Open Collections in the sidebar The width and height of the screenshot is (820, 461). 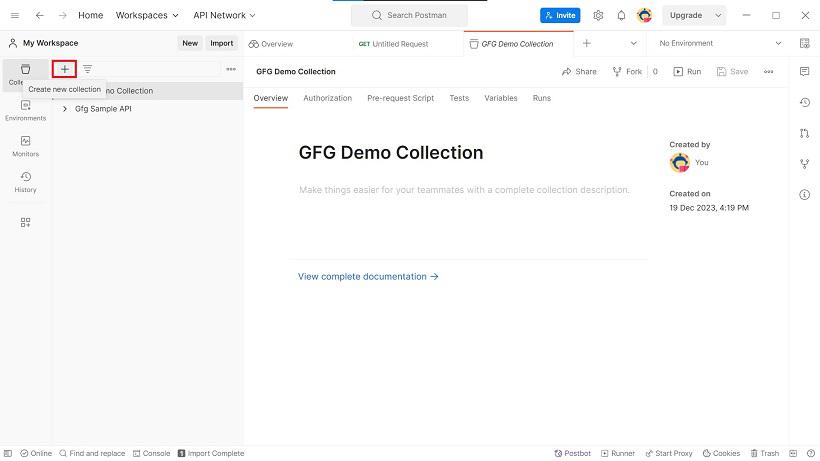click(x=25, y=74)
